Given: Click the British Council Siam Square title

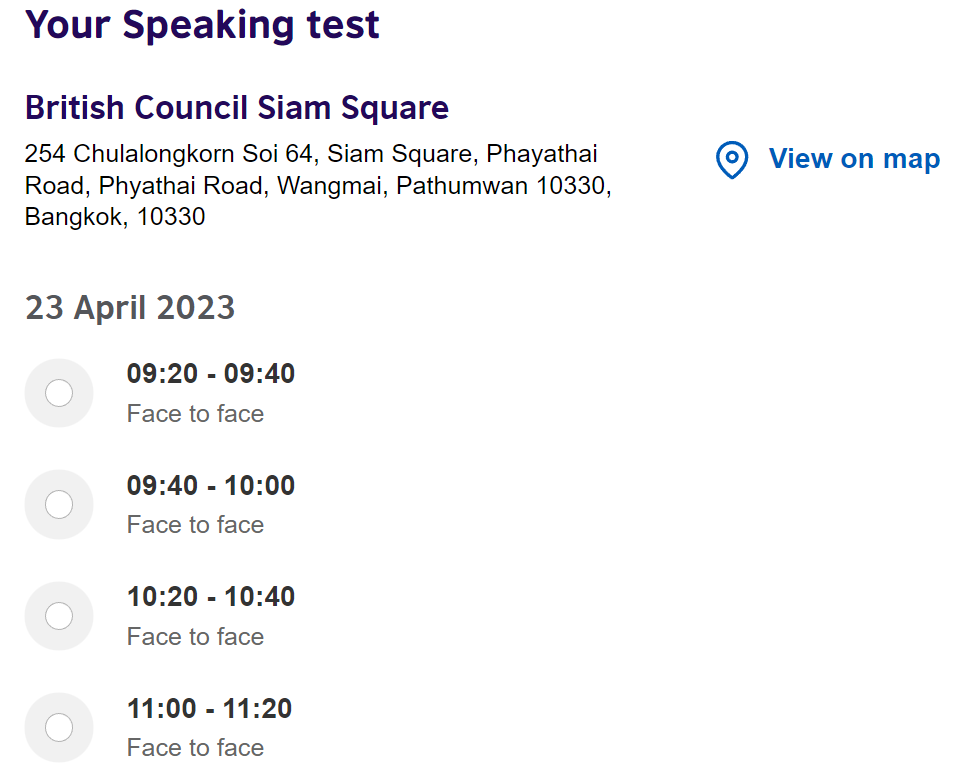Looking at the screenshot, I should tap(237, 108).
